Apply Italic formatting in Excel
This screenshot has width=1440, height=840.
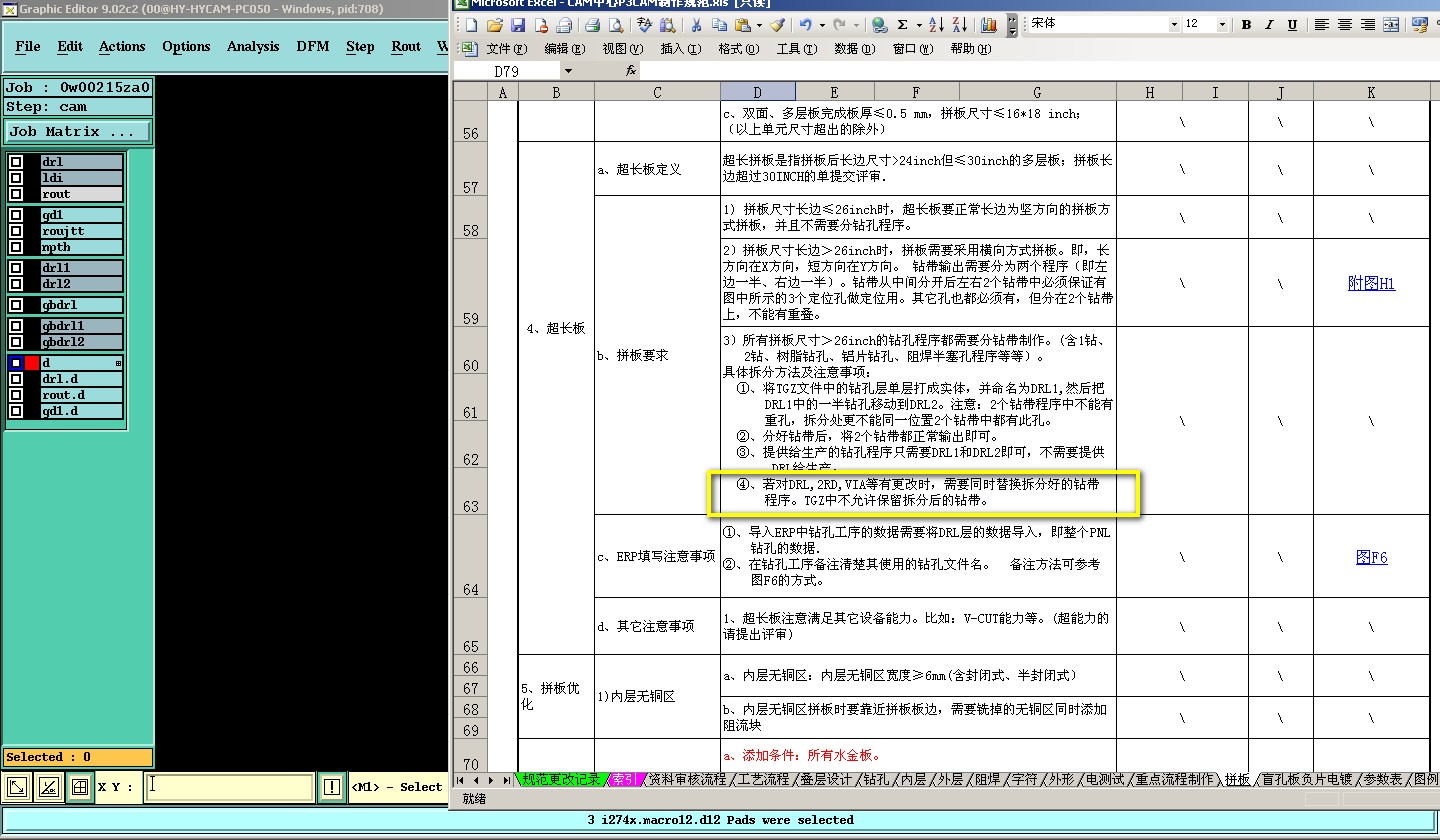(x=1269, y=25)
